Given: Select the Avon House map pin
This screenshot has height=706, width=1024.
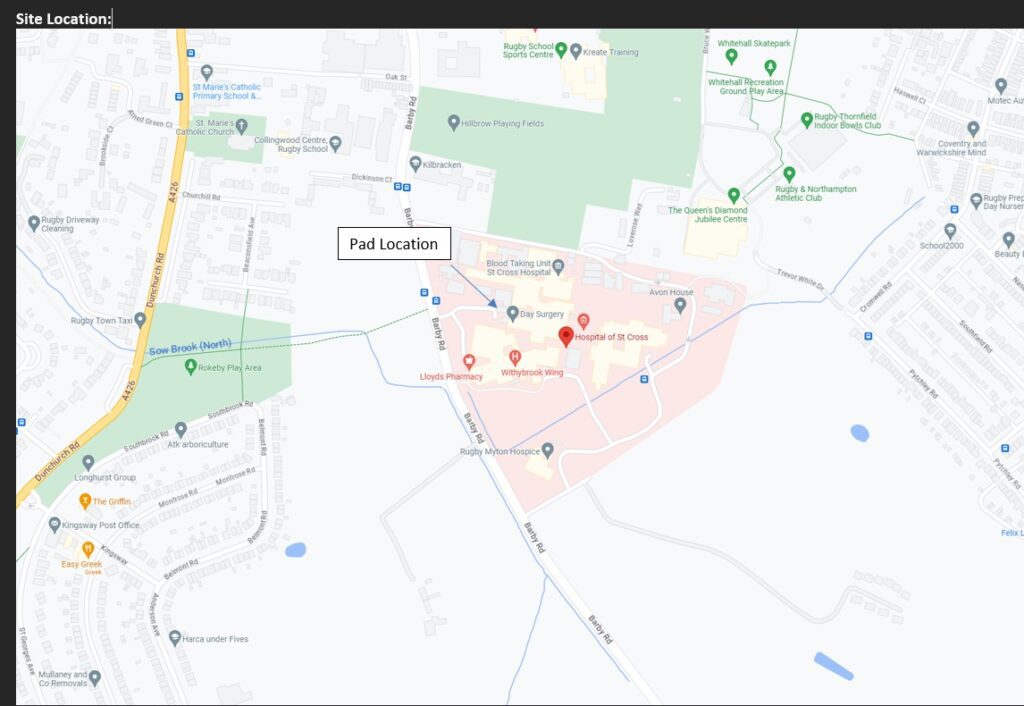Looking at the screenshot, I should point(680,305).
